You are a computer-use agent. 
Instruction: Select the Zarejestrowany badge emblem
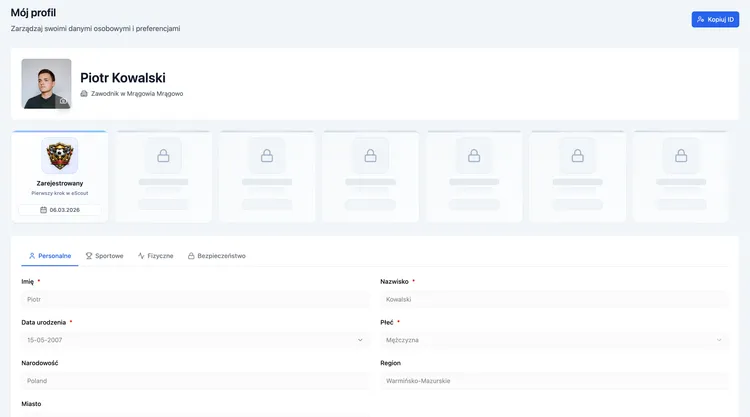click(x=60, y=155)
